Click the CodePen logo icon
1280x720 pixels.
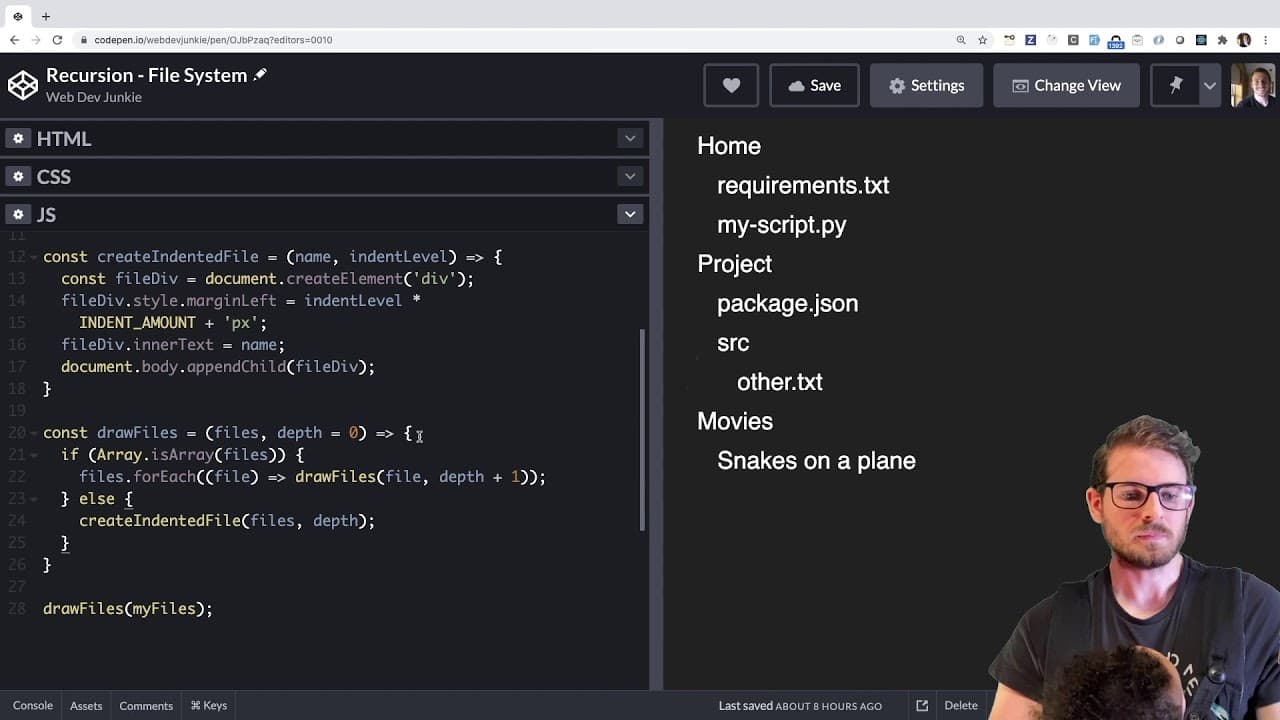point(22,85)
